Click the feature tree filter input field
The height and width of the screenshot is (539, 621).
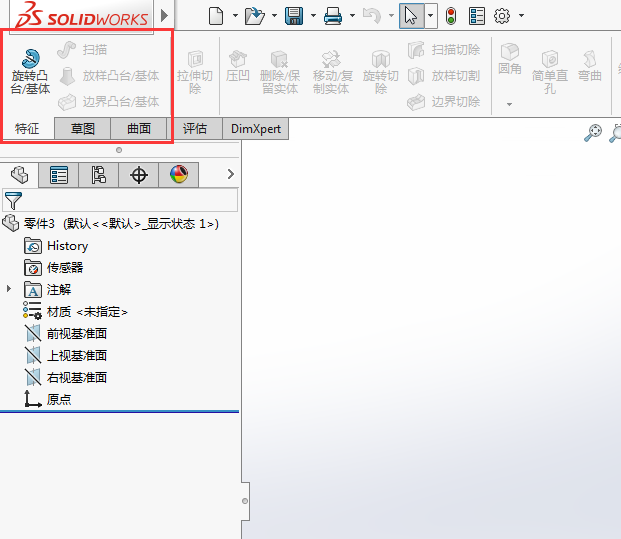tap(120, 200)
